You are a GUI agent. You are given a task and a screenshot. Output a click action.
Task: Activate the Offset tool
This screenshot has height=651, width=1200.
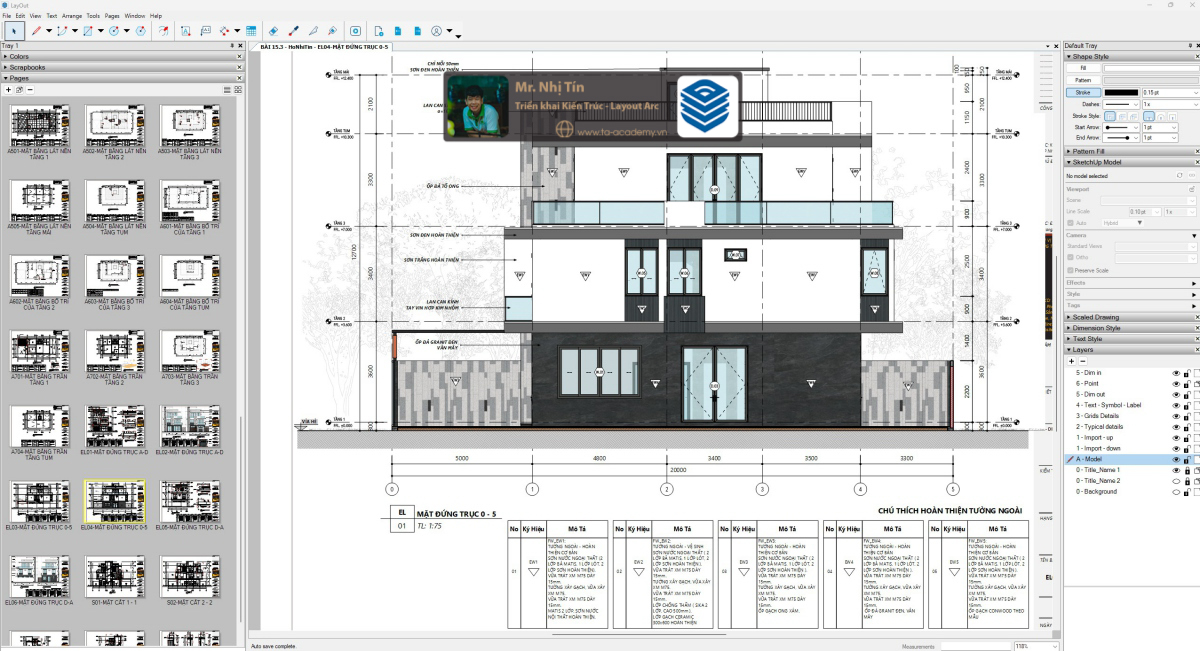[165, 31]
